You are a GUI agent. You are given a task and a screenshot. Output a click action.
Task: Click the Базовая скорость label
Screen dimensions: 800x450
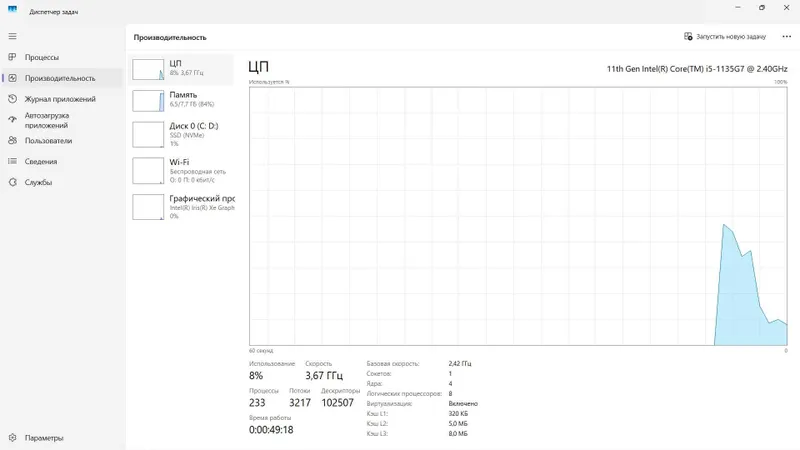tap(393, 364)
